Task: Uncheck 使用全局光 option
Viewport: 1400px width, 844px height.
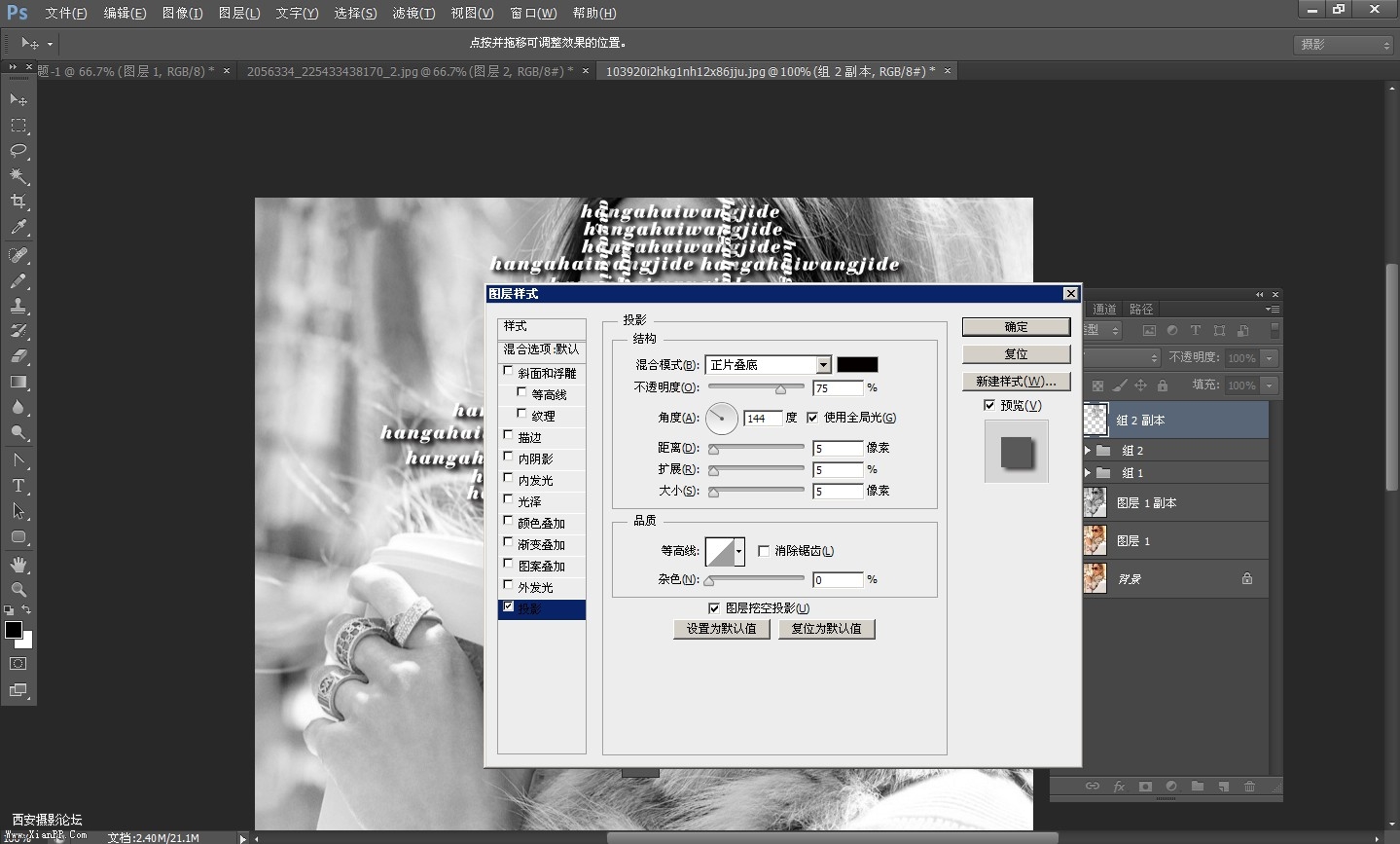Action: 812,418
